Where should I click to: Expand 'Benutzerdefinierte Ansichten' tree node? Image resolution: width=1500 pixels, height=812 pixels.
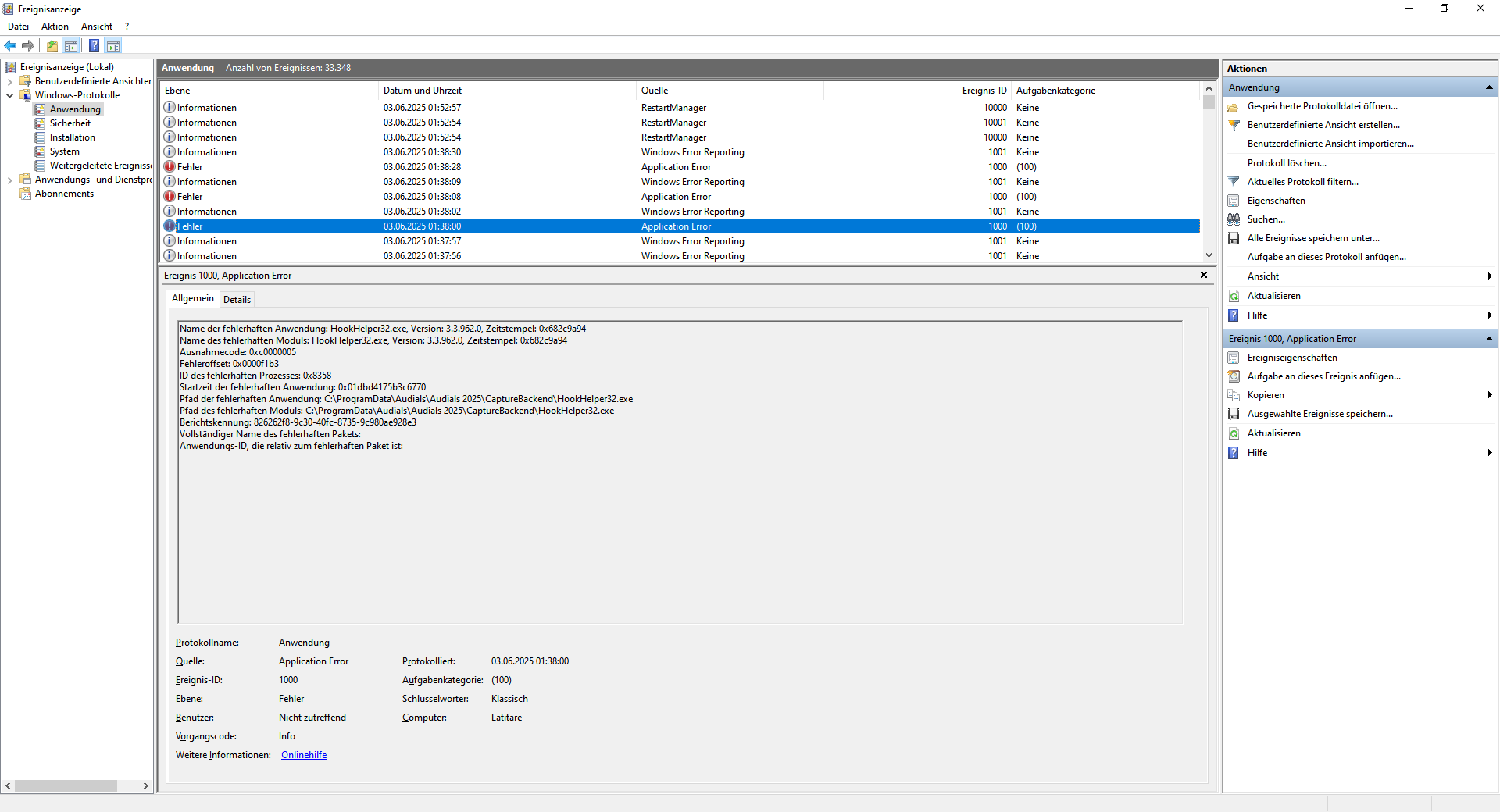click(x=9, y=81)
